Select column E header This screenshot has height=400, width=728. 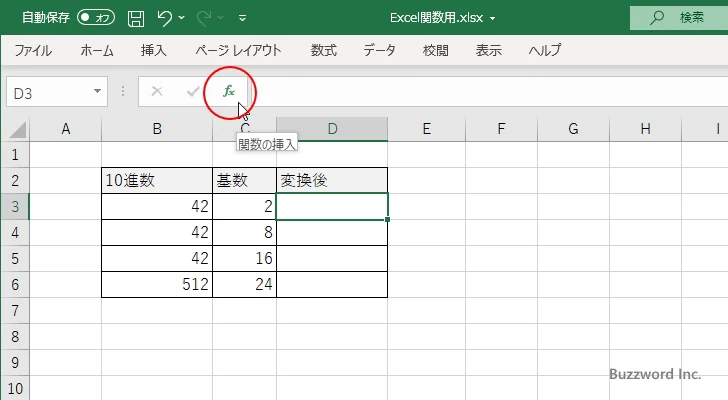[x=426, y=129]
